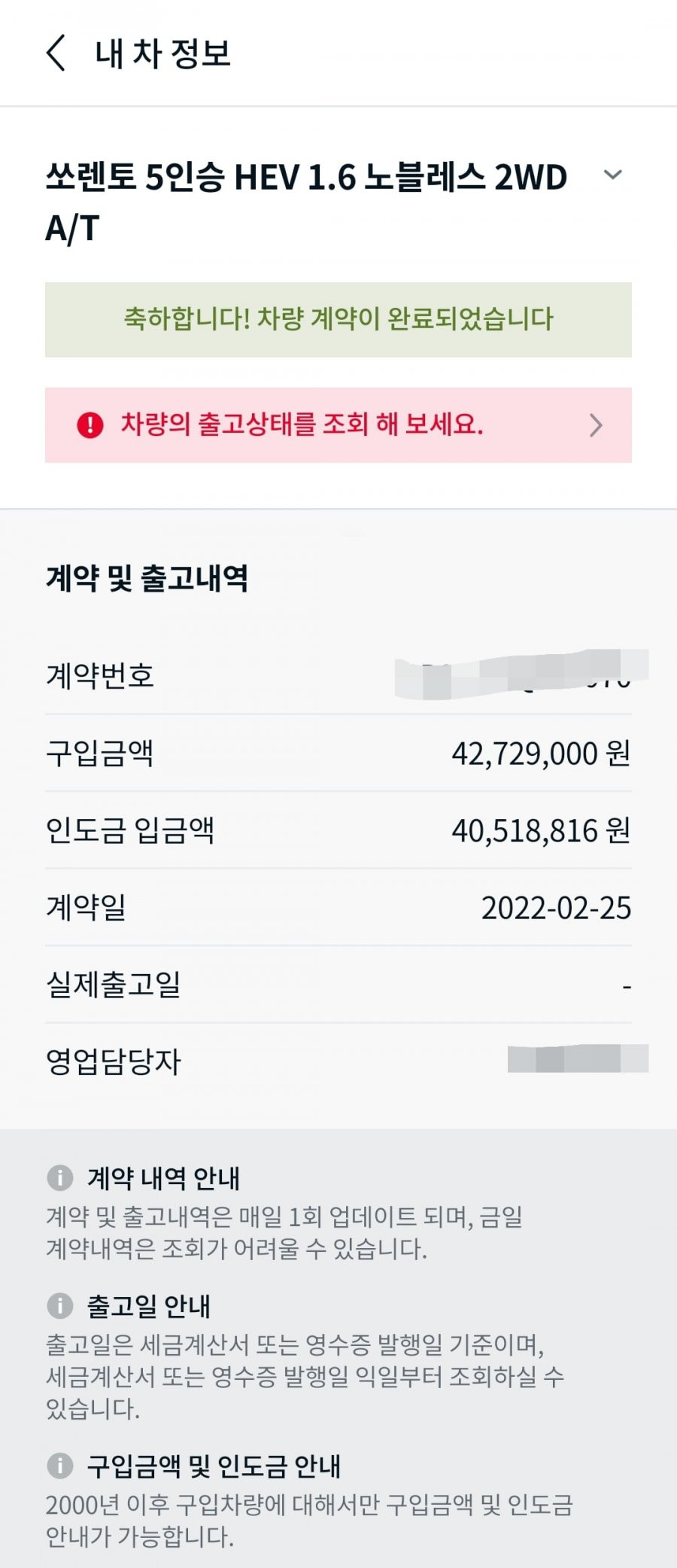677x1568 pixels.
Task: Tap the 실제출고일 row
Action: coord(338,985)
